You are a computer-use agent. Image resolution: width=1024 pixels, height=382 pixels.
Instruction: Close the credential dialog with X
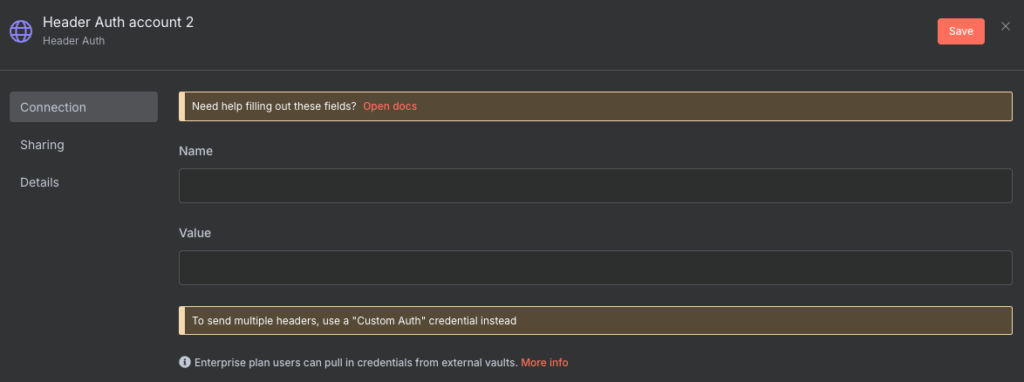point(1006,26)
